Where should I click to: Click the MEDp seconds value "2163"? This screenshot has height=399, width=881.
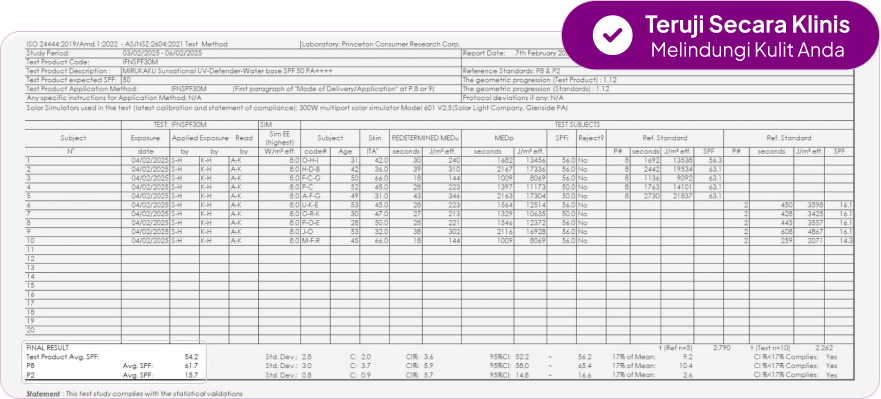coord(505,197)
